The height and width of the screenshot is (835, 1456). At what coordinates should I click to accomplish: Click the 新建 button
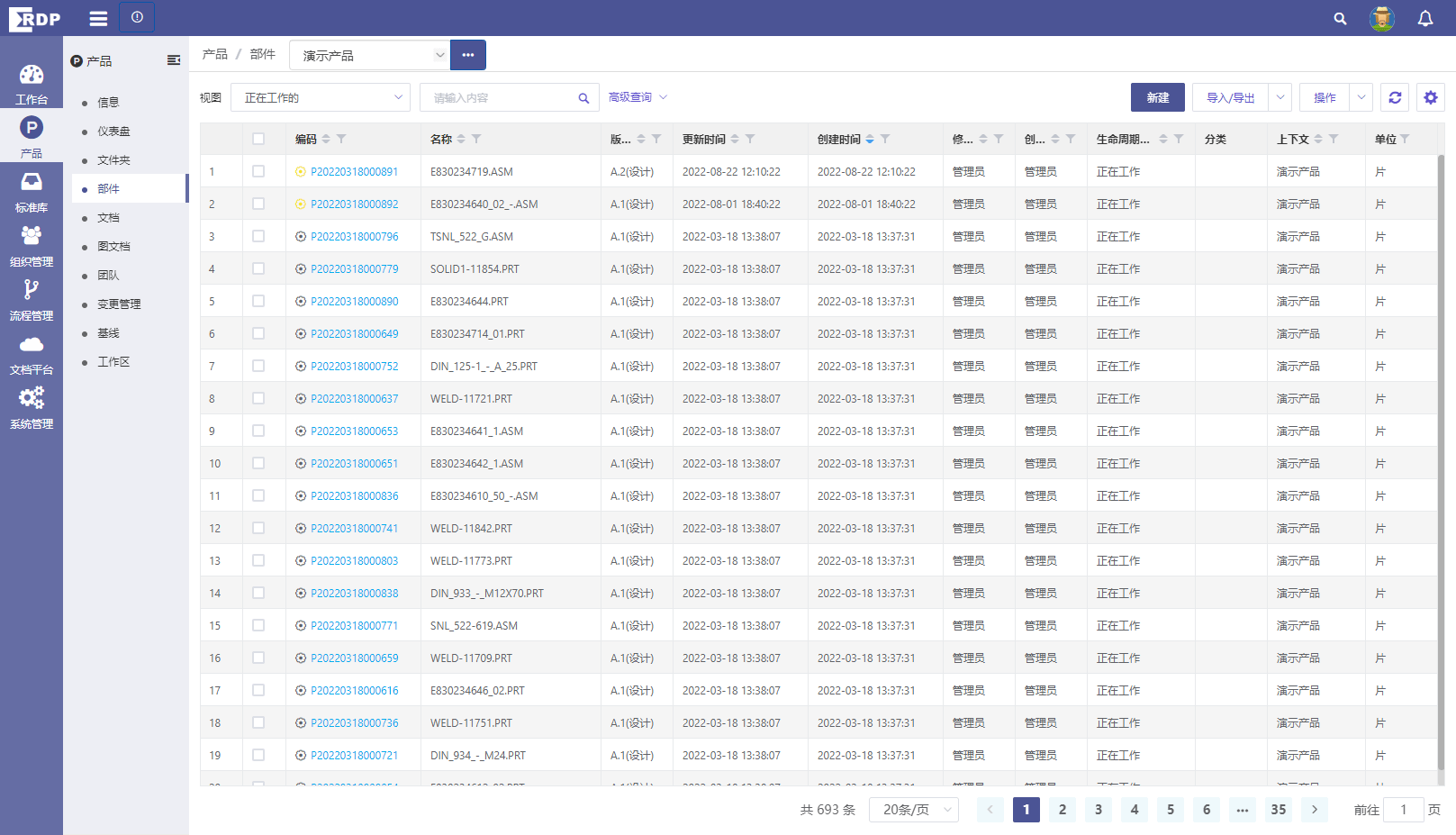[1158, 97]
